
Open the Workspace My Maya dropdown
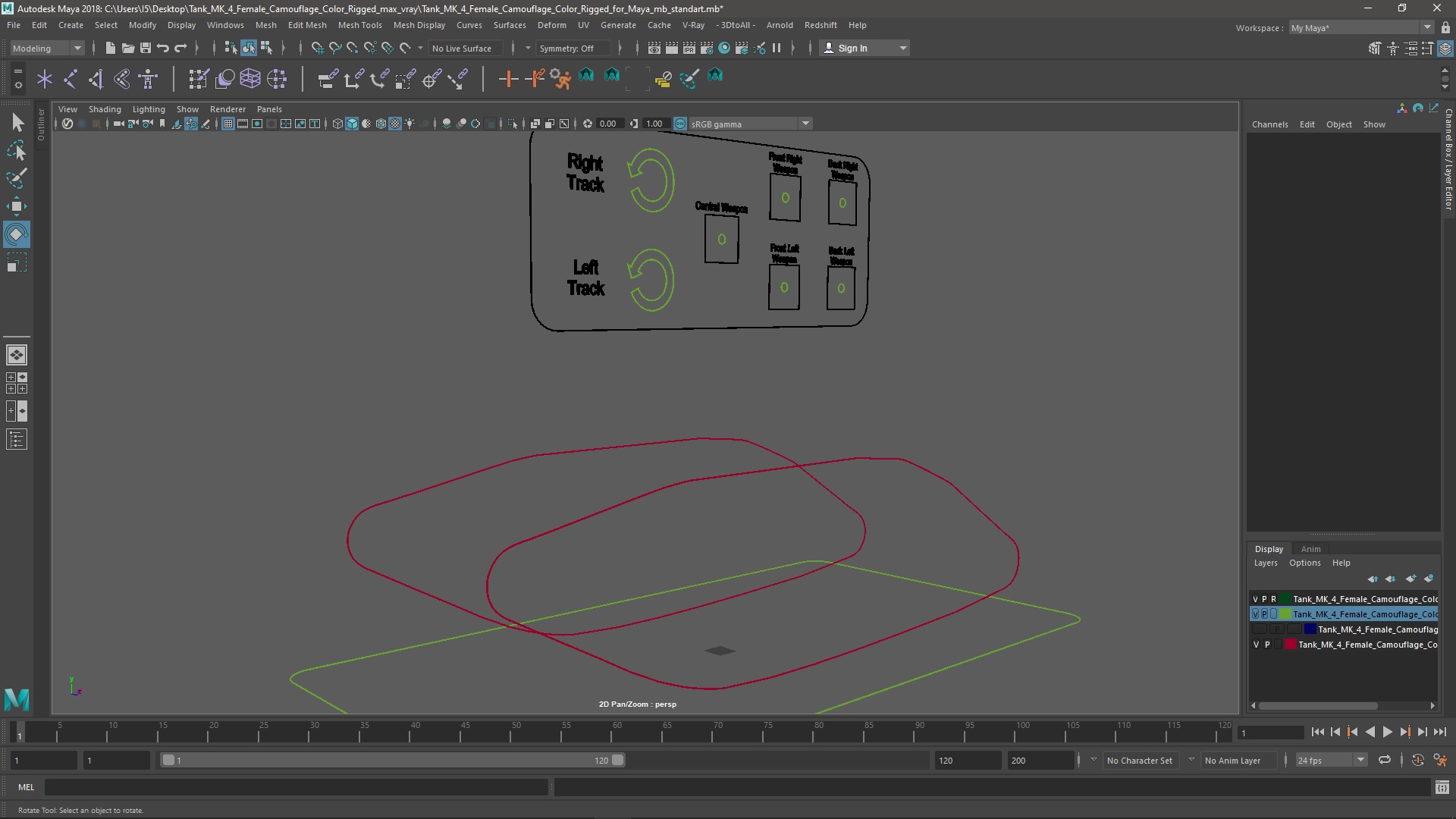[1361, 28]
